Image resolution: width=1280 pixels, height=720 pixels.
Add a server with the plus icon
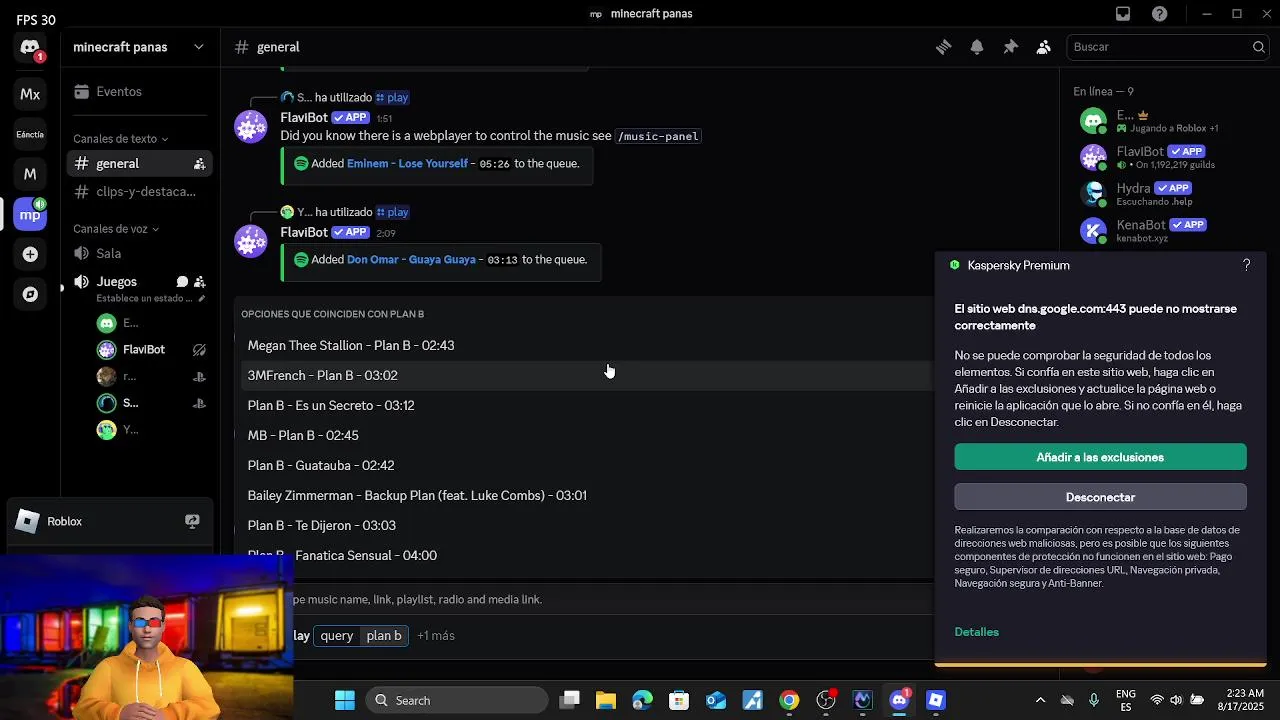click(x=30, y=254)
